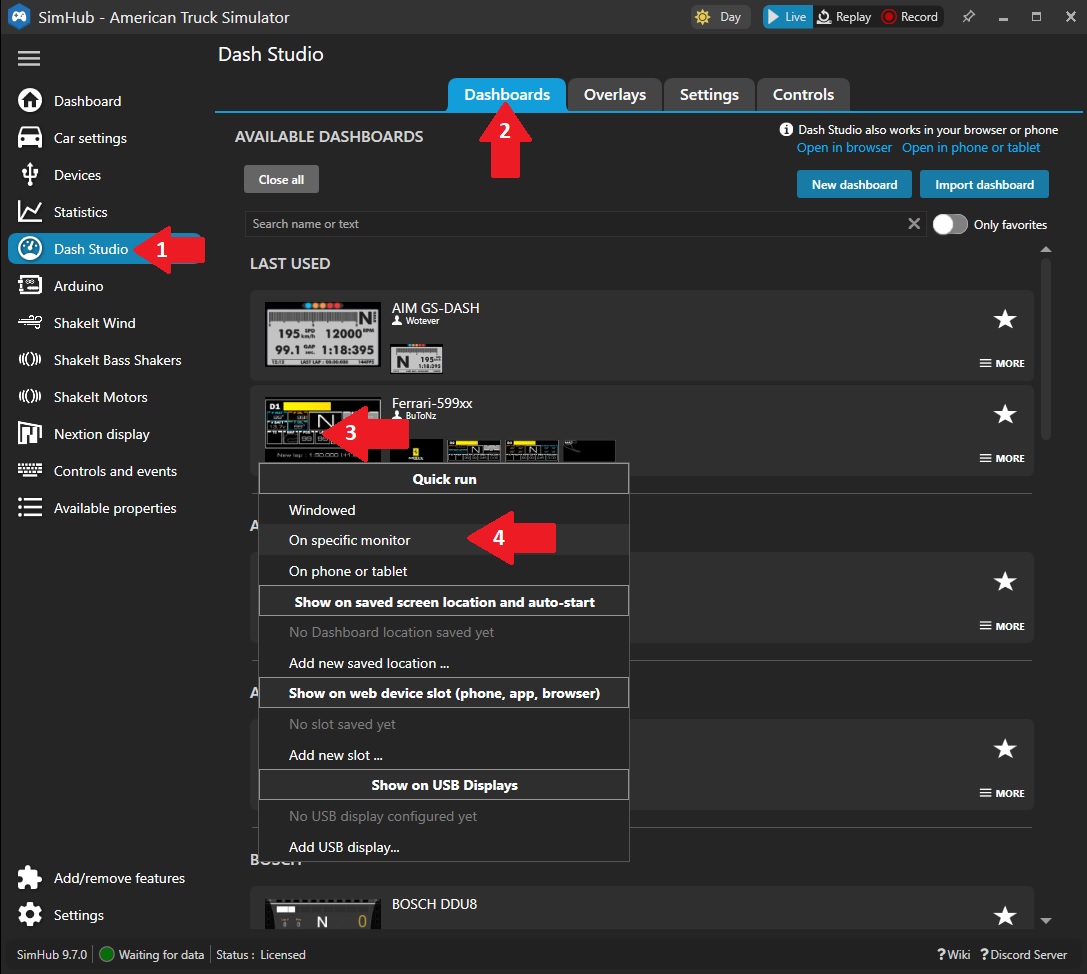Toggle Only favorites switch
This screenshot has height=974, width=1087.
pos(950,224)
